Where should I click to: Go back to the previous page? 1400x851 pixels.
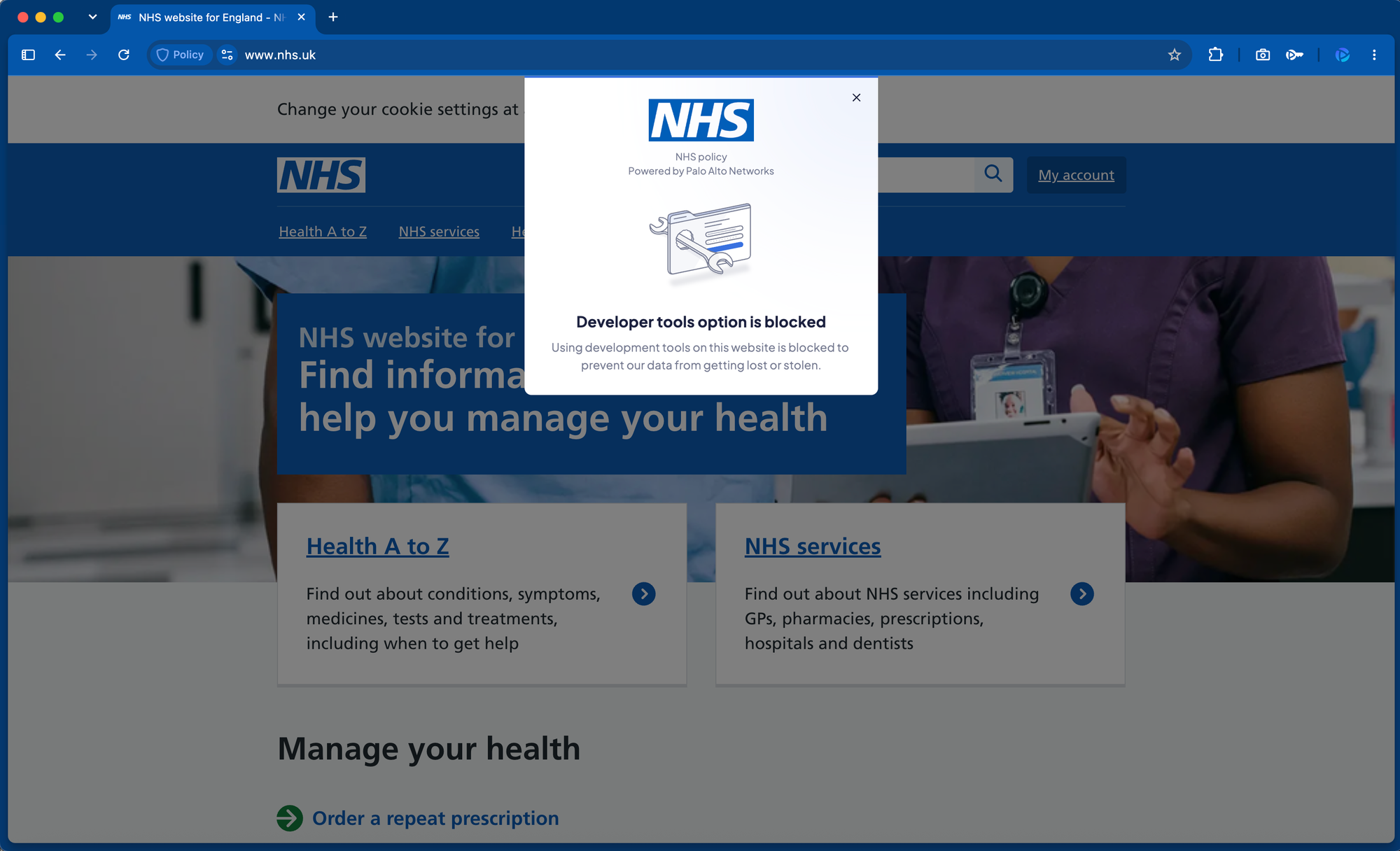[60, 55]
